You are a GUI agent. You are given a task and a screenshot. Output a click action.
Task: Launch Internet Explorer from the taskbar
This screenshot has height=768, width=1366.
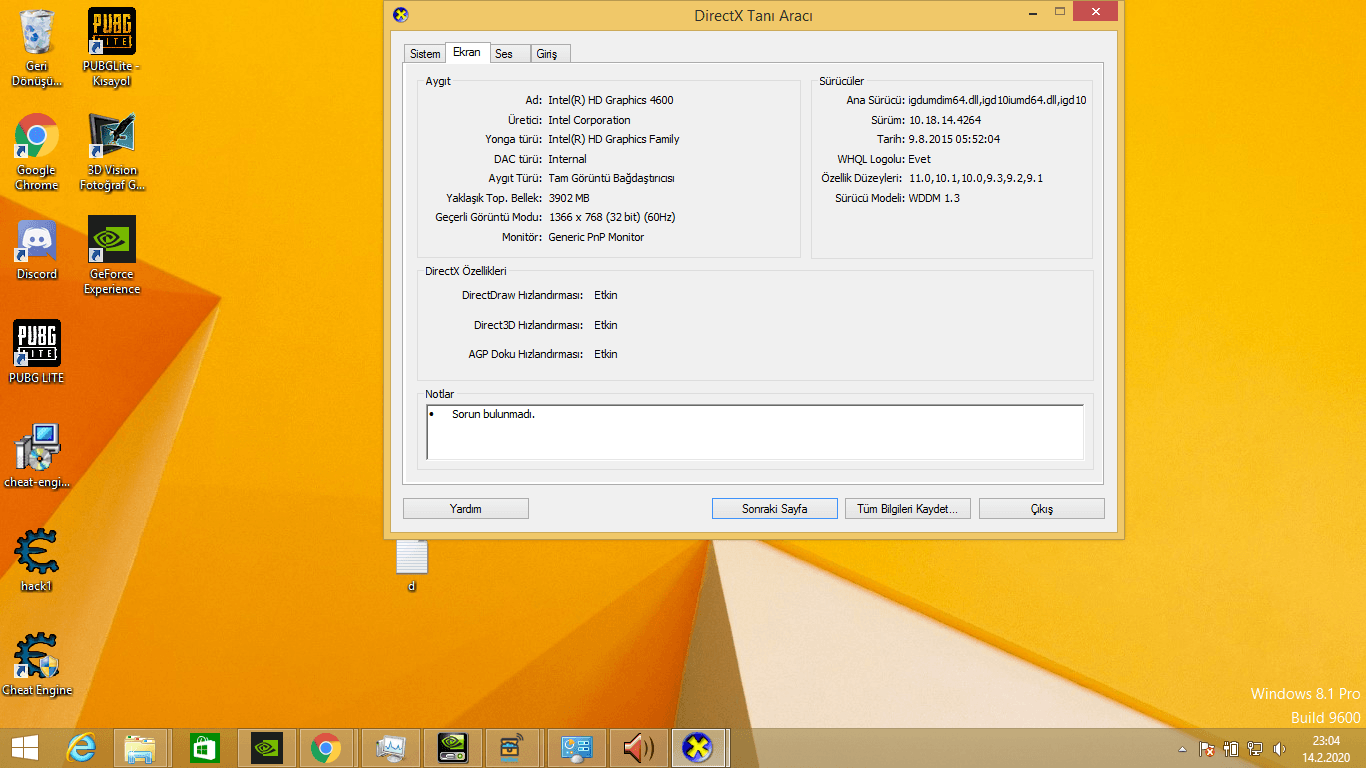point(82,748)
